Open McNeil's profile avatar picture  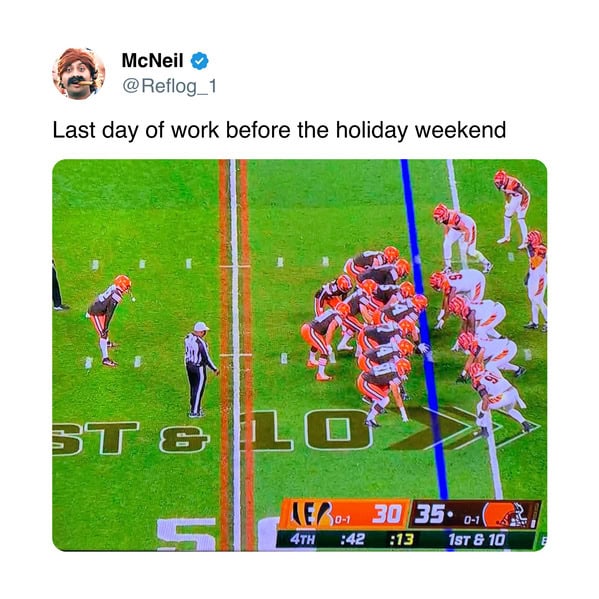(x=79, y=74)
